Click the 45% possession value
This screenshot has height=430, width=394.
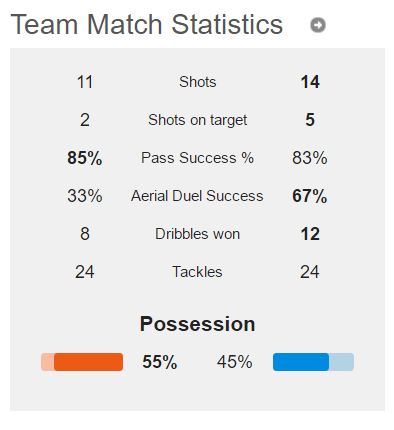[x=235, y=362]
